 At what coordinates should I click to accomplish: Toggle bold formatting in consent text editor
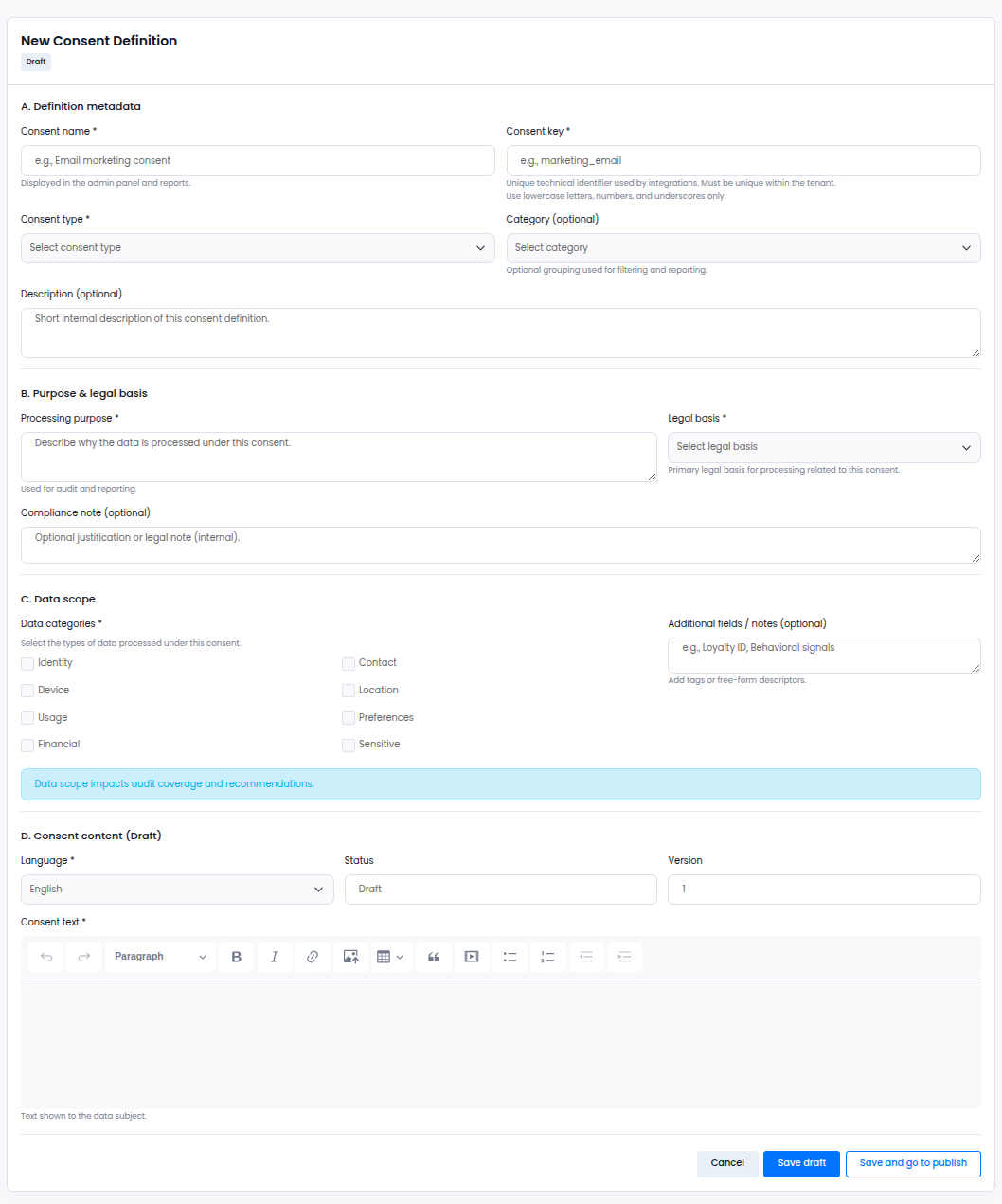point(236,957)
